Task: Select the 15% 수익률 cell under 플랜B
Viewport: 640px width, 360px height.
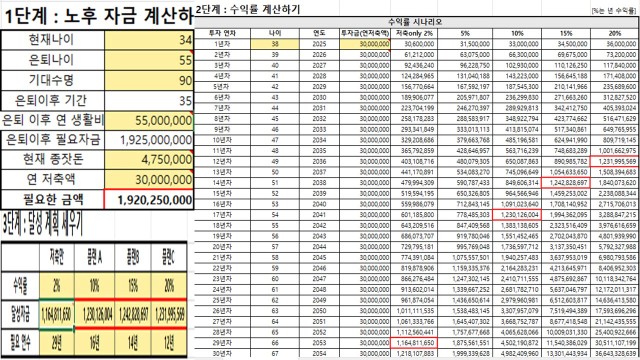Action: pos(133,286)
